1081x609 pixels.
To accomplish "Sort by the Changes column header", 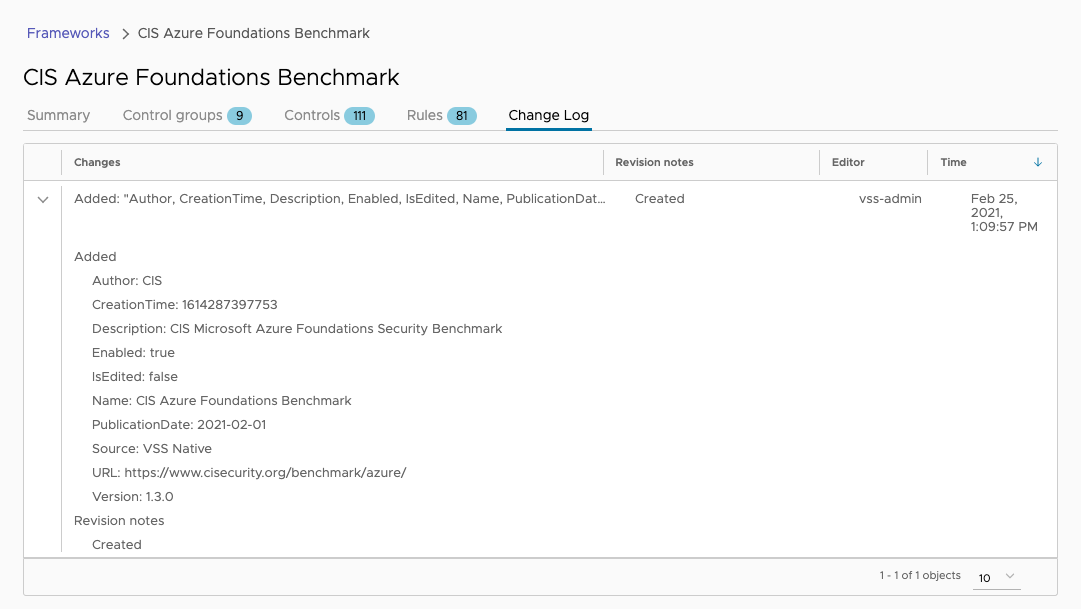I will pos(97,162).
